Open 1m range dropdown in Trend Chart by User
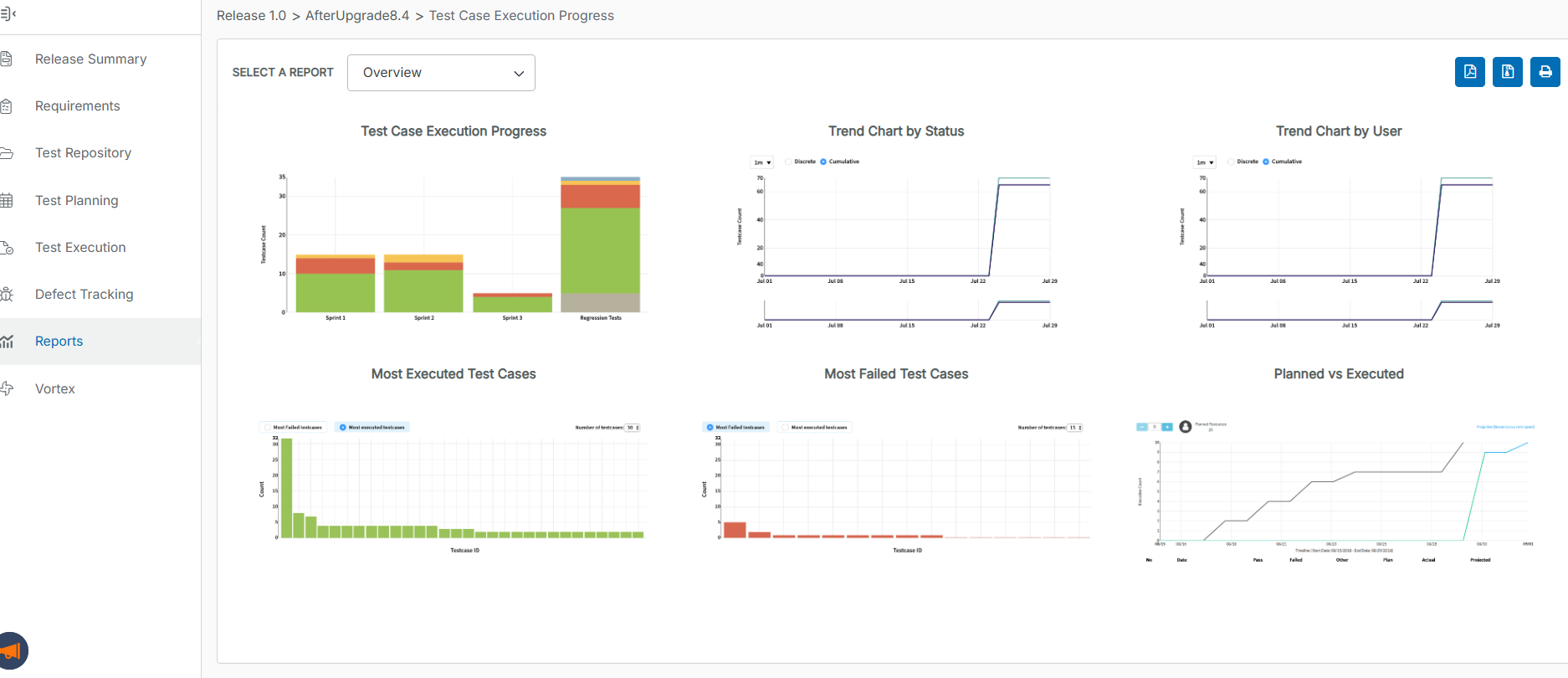This screenshot has height=678, width=1568. (1205, 162)
